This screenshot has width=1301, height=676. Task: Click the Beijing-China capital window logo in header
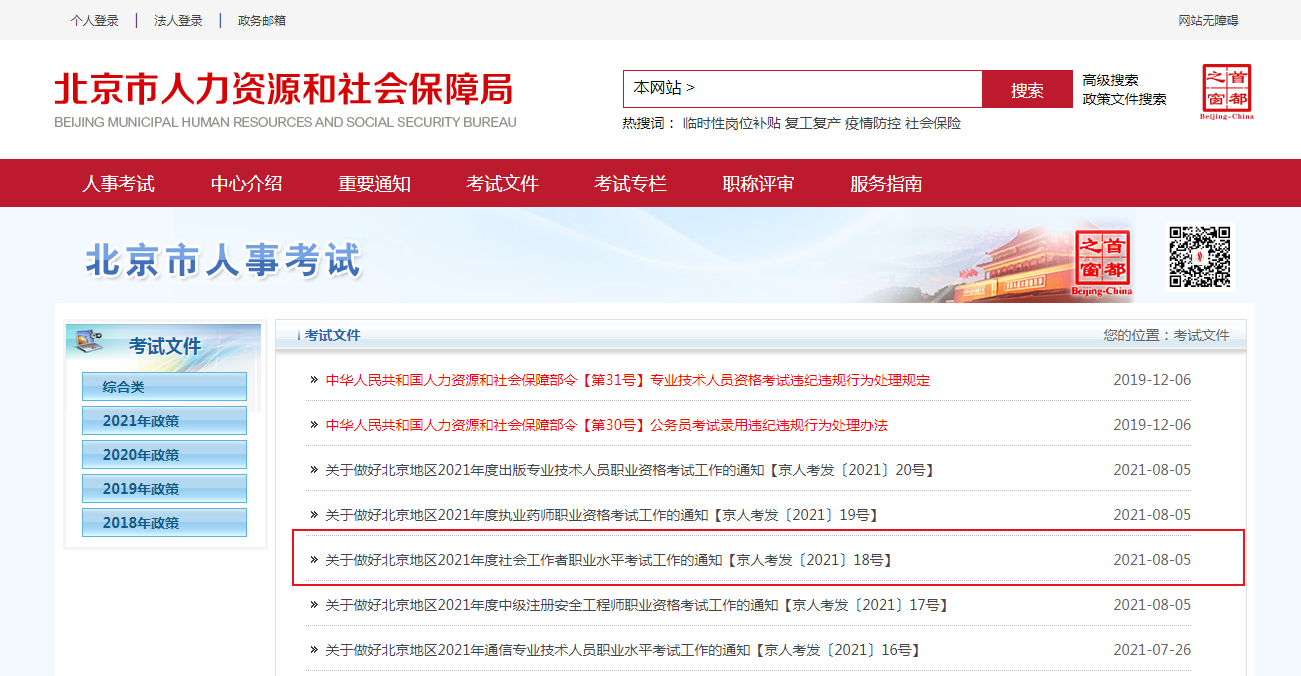pos(1226,92)
